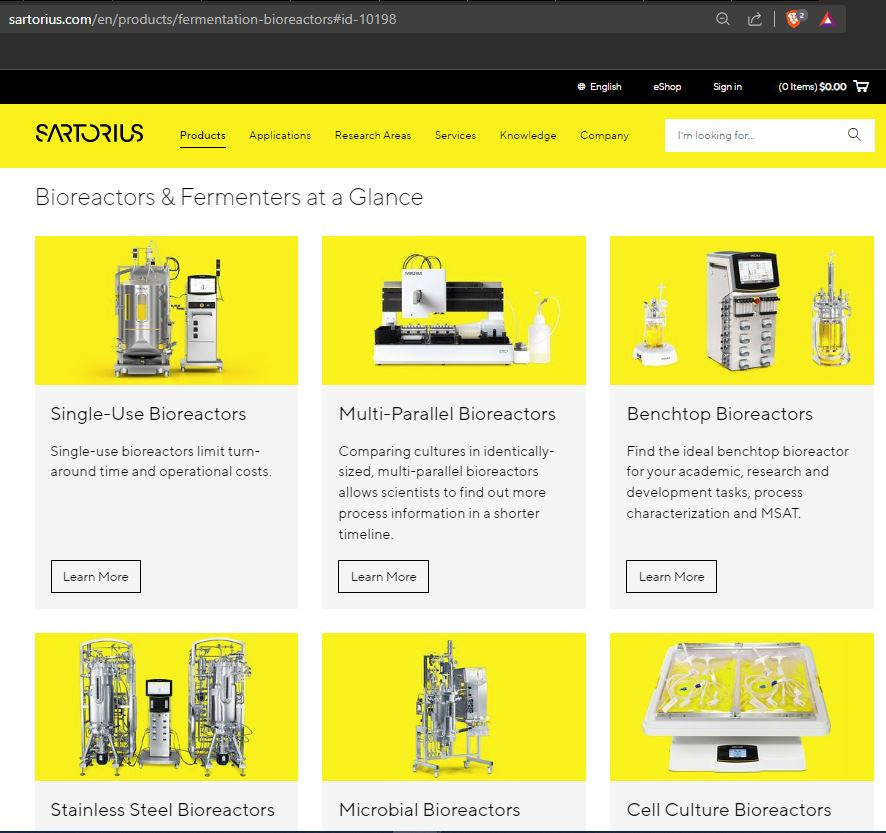
Task: Click the search magnifier in site search box
Action: pyautogui.click(x=854, y=135)
